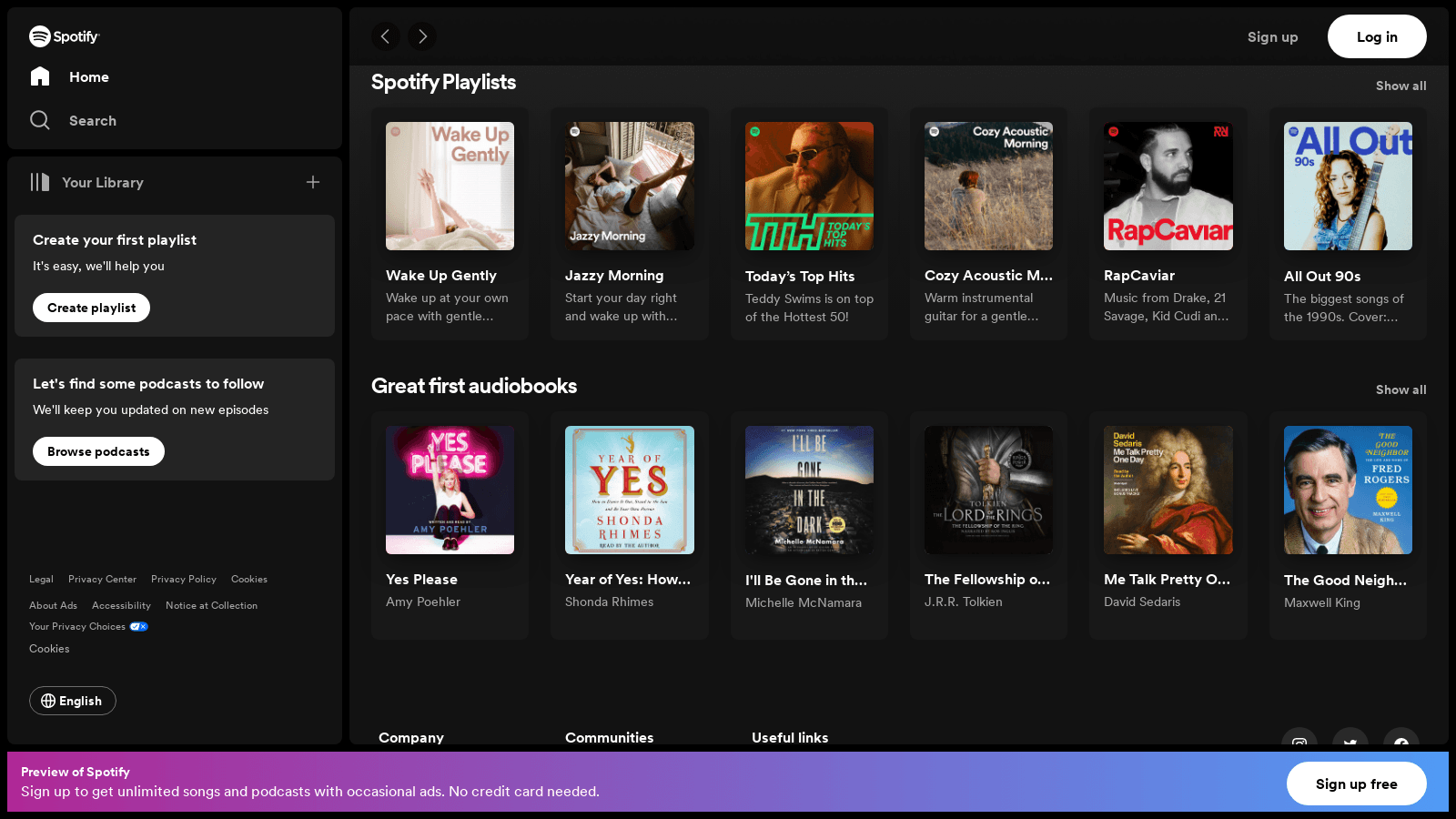
Task: Click the Jazzy Morning title
Action: pyautogui.click(x=614, y=275)
